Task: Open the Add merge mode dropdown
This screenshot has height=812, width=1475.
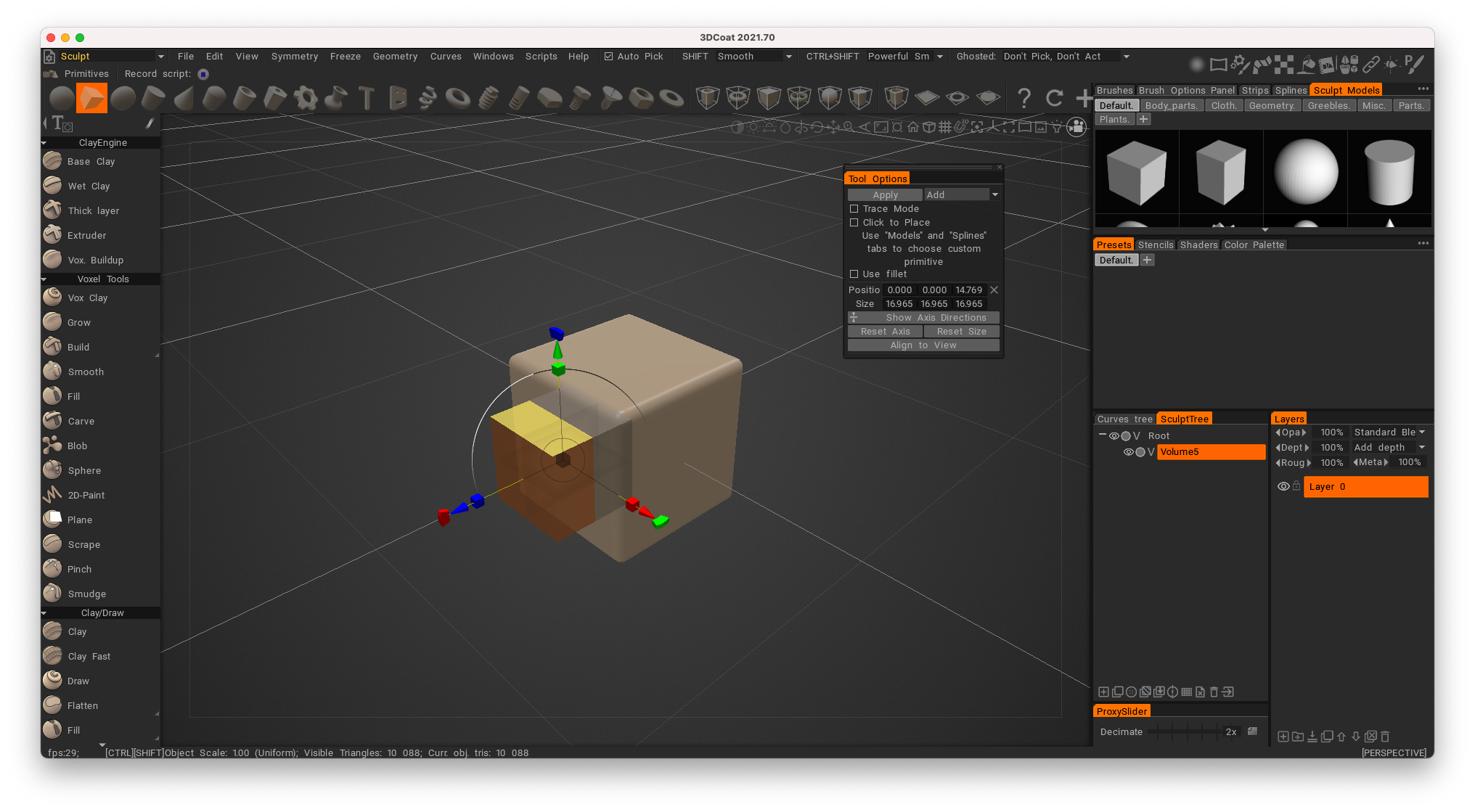Action: [x=994, y=194]
